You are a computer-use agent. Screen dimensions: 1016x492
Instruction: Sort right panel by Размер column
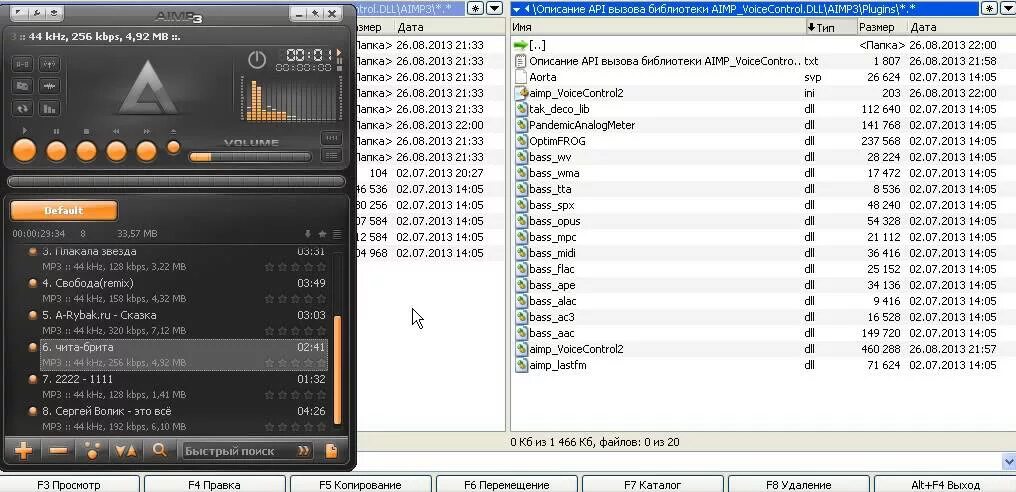click(x=882, y=27)
